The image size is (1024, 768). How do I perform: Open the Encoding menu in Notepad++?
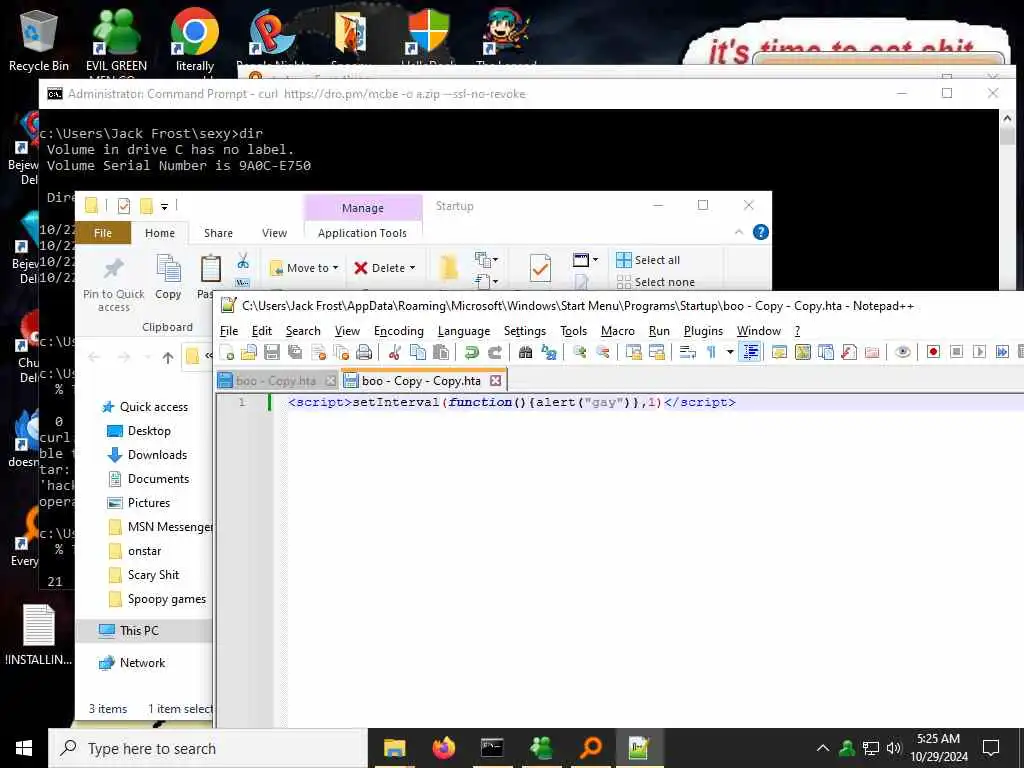(398, 331)
